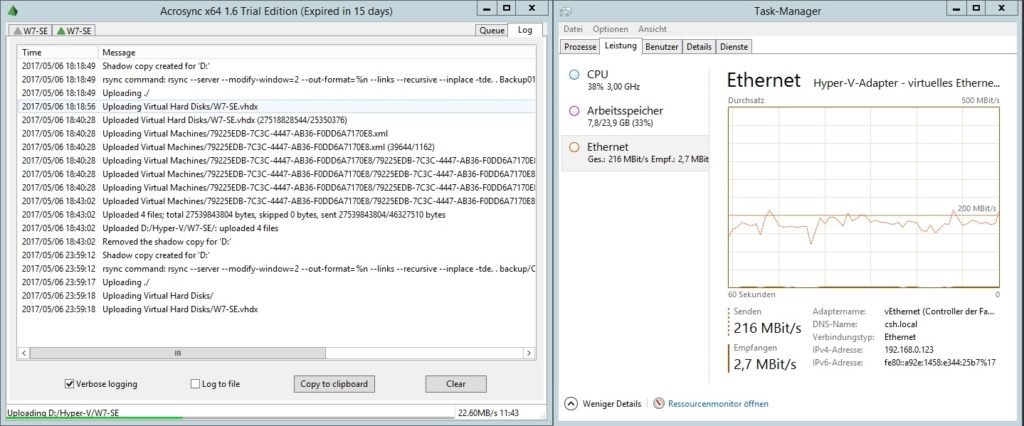
Task: Click the Task-Manager title bar icon
Action: 567,11
